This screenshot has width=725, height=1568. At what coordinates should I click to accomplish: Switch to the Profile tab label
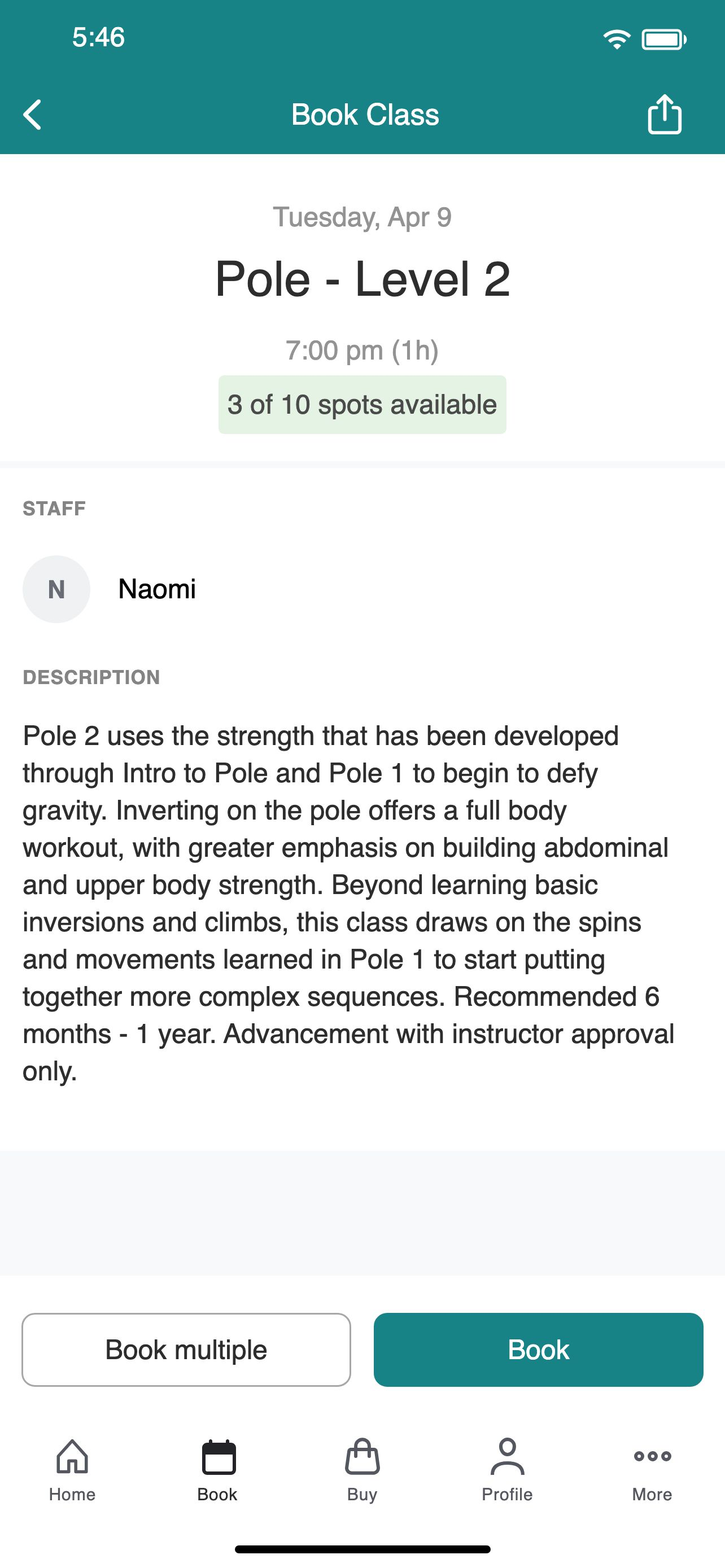point(507,1495)
